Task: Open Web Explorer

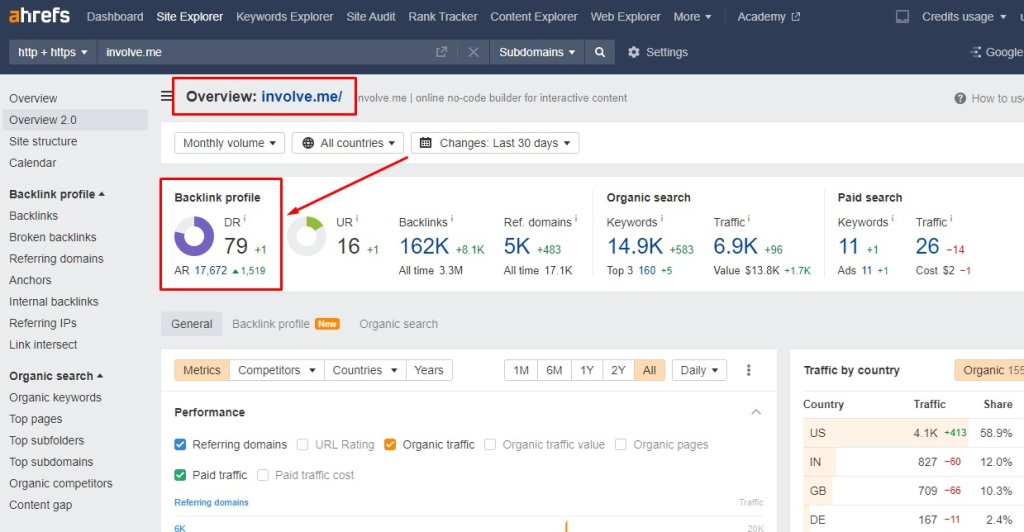Action: click(626, 16)
